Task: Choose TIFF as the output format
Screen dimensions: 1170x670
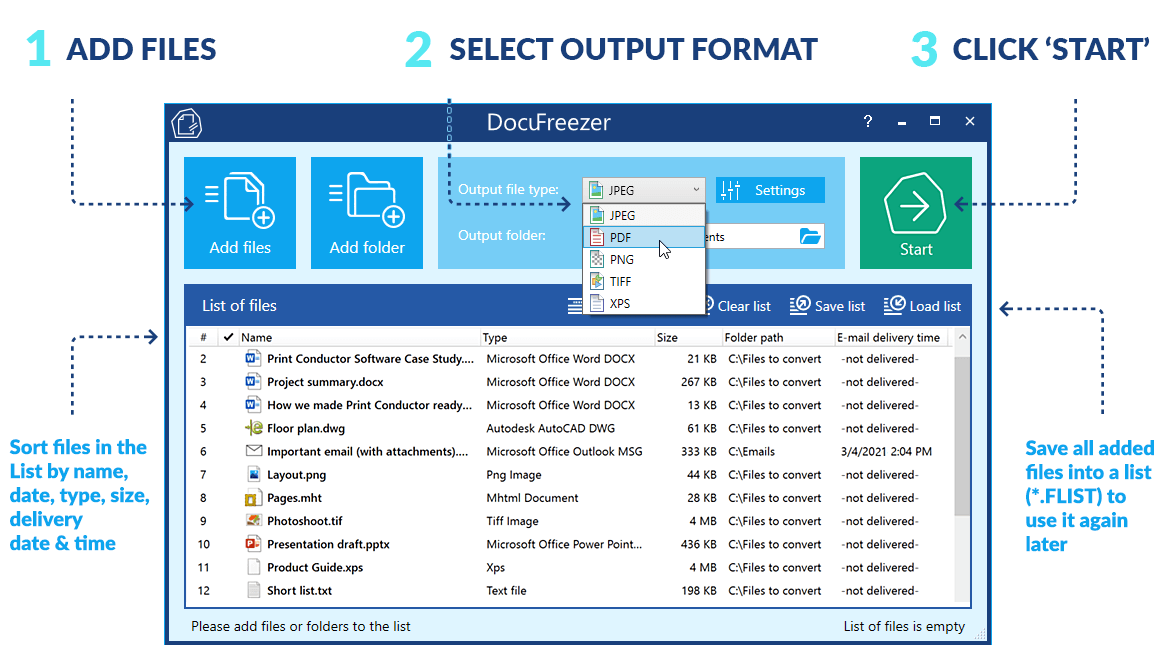Action: 621,282
